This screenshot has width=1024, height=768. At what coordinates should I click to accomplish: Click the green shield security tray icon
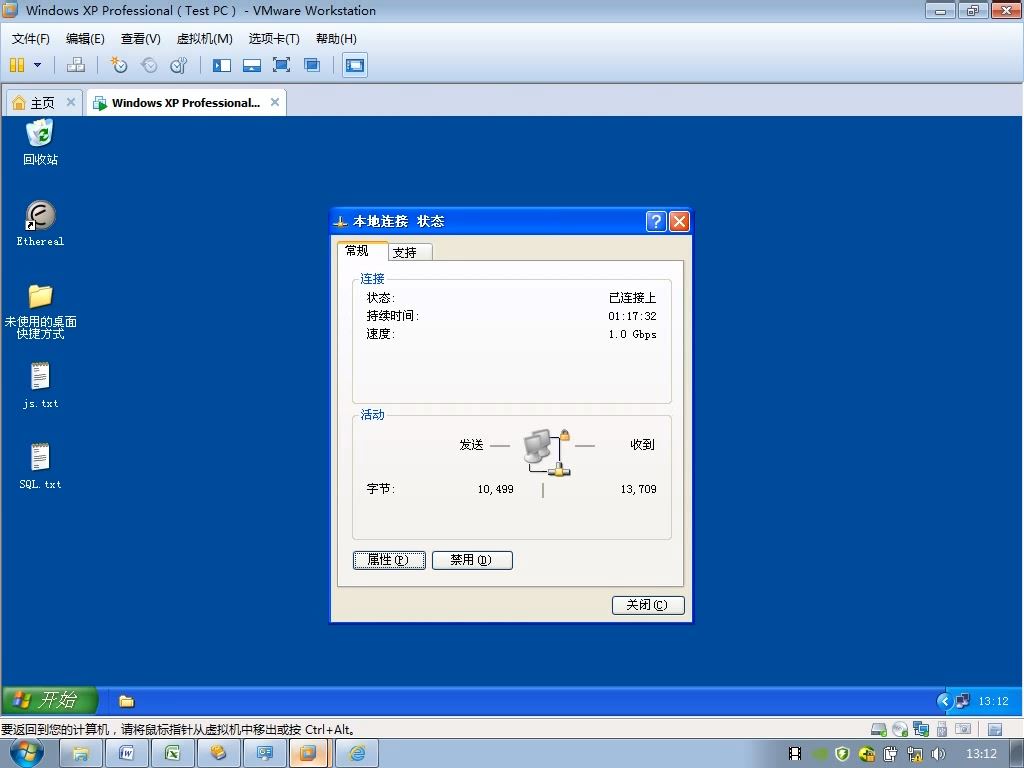[842, 754]
